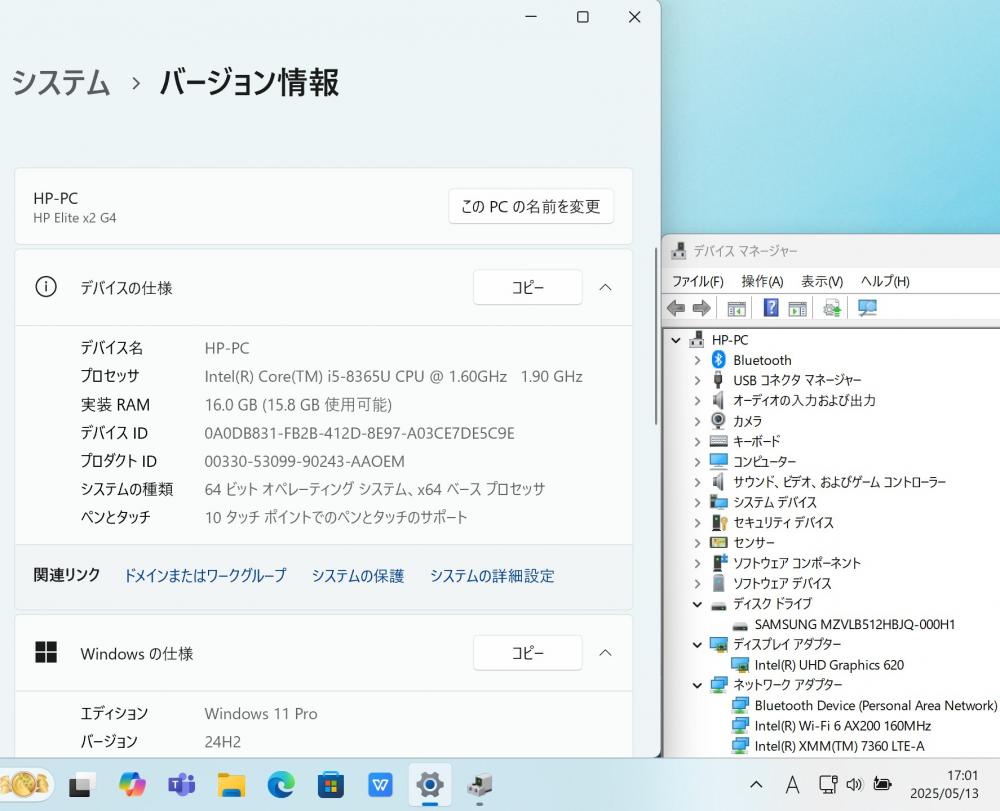This screenshot has height=811, width=1000.
Task: Open the ファイル(F) menu in Device Manager
Action: coord(698,281)
